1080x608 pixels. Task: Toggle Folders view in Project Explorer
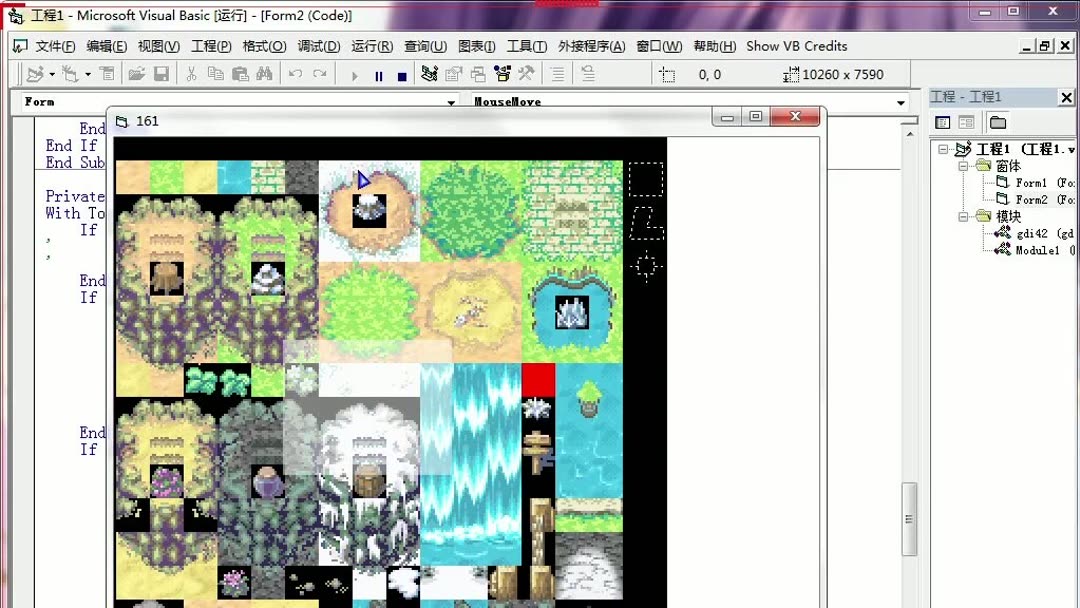(x=996, y=122)
